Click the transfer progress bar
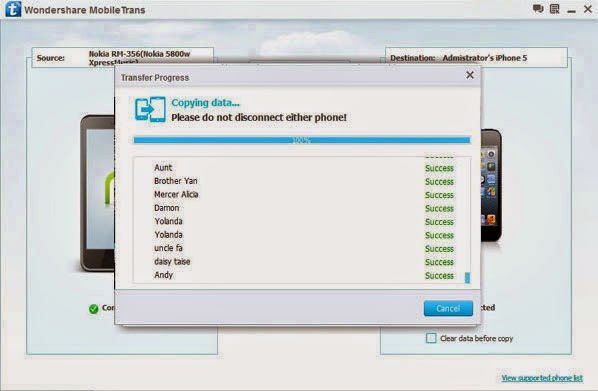 (302, 140)
